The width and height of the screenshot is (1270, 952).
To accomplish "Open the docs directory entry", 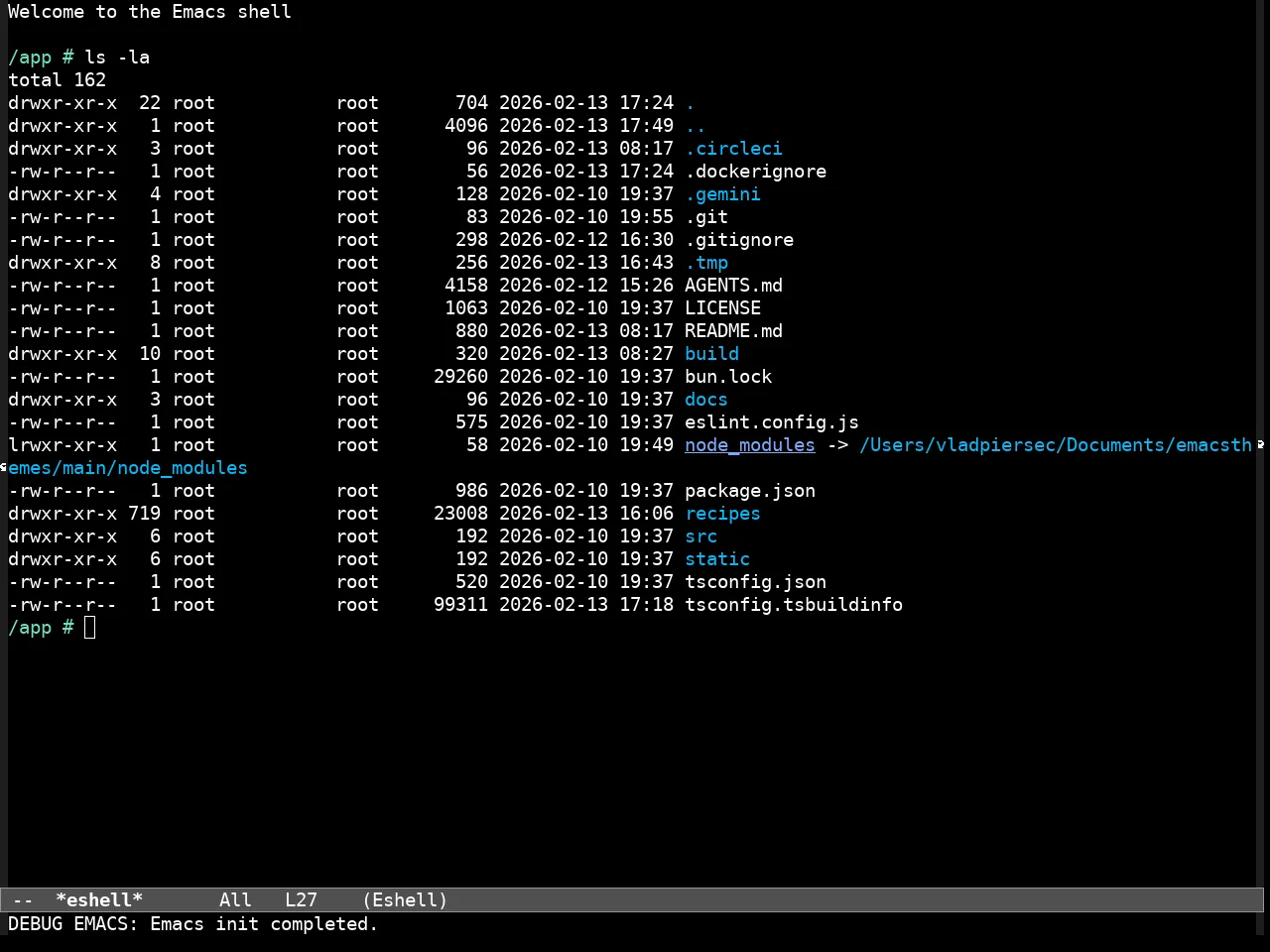I will point(706,400).
